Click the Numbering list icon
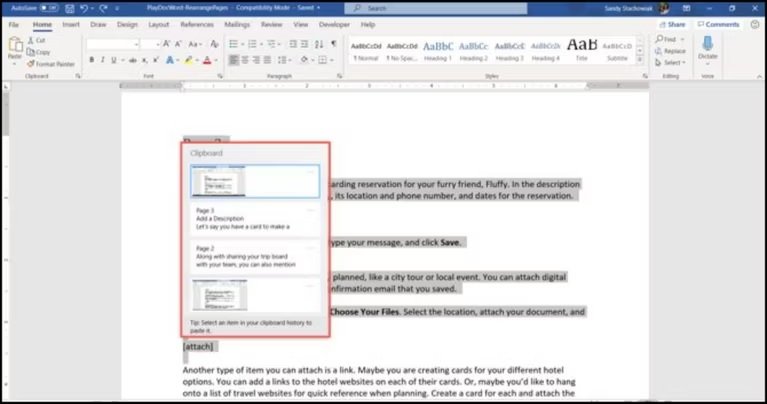The height and width of the screenshot is (404, 767). (252, 44)
